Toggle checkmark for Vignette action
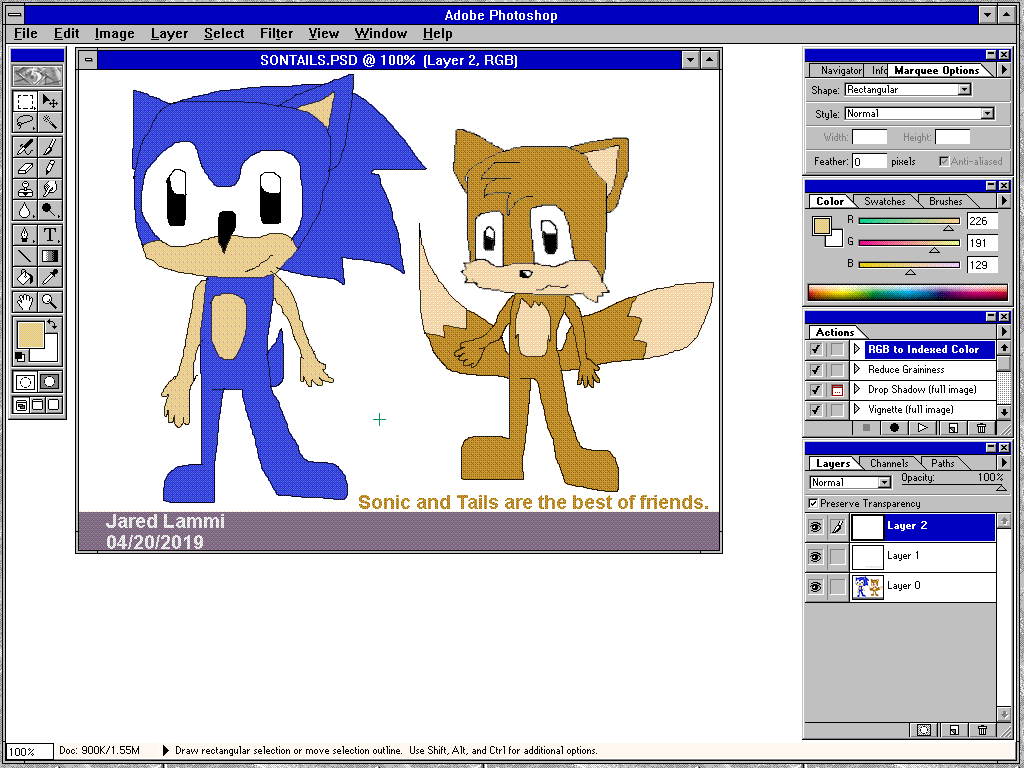This screenshot has height=768, width=1024. click(x=816, y=410)
